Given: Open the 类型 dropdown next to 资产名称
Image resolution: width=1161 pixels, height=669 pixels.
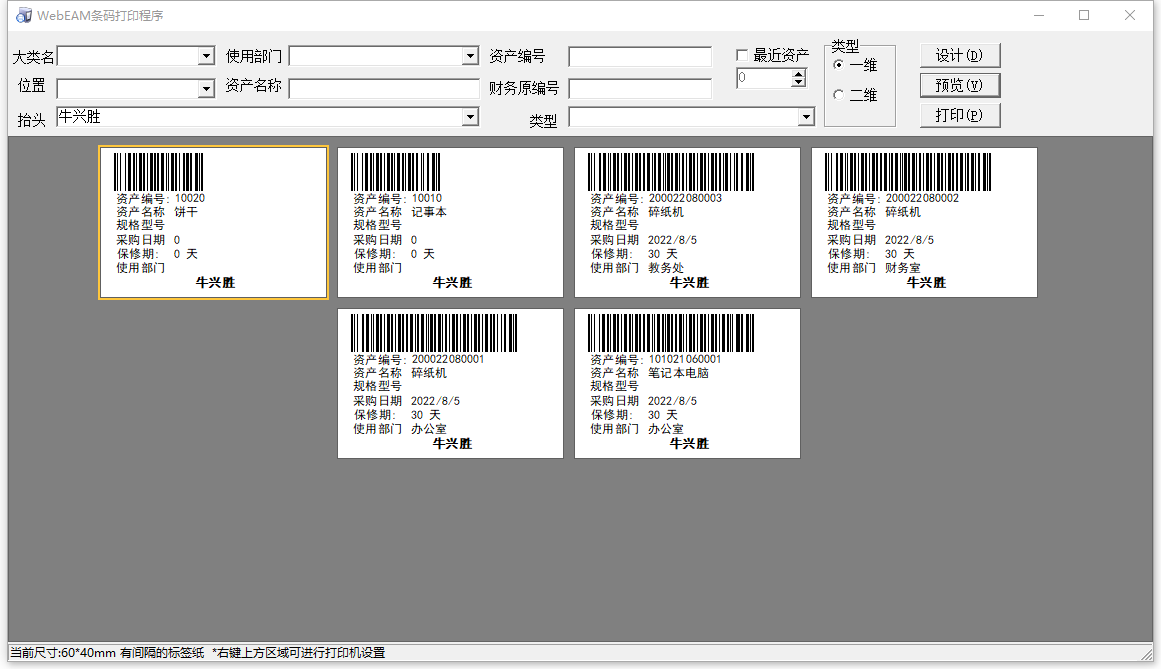Looking at the screenshot, I should [805, 117].
